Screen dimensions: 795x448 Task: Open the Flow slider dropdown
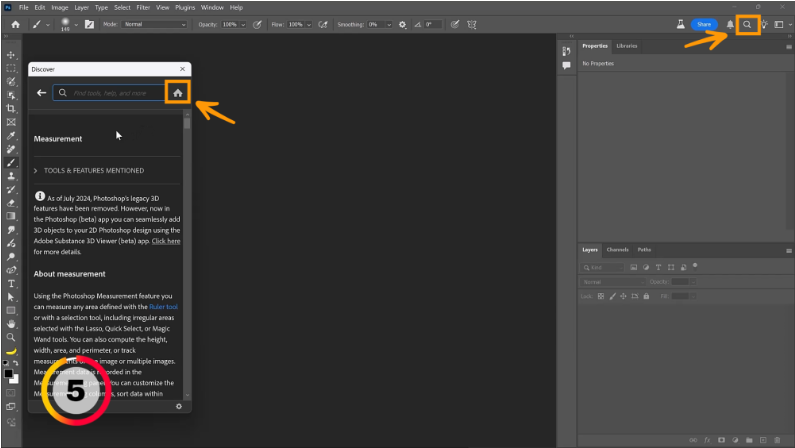tap(309, 24)
